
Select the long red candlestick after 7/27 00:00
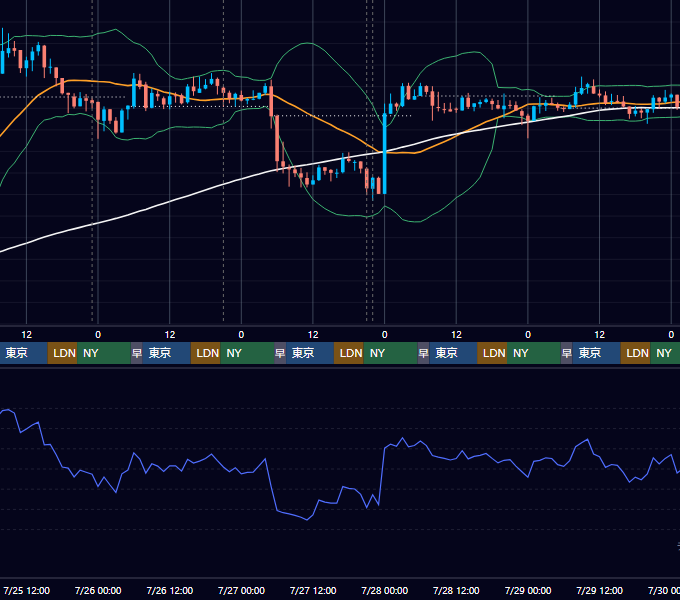[x=277, y=139]
